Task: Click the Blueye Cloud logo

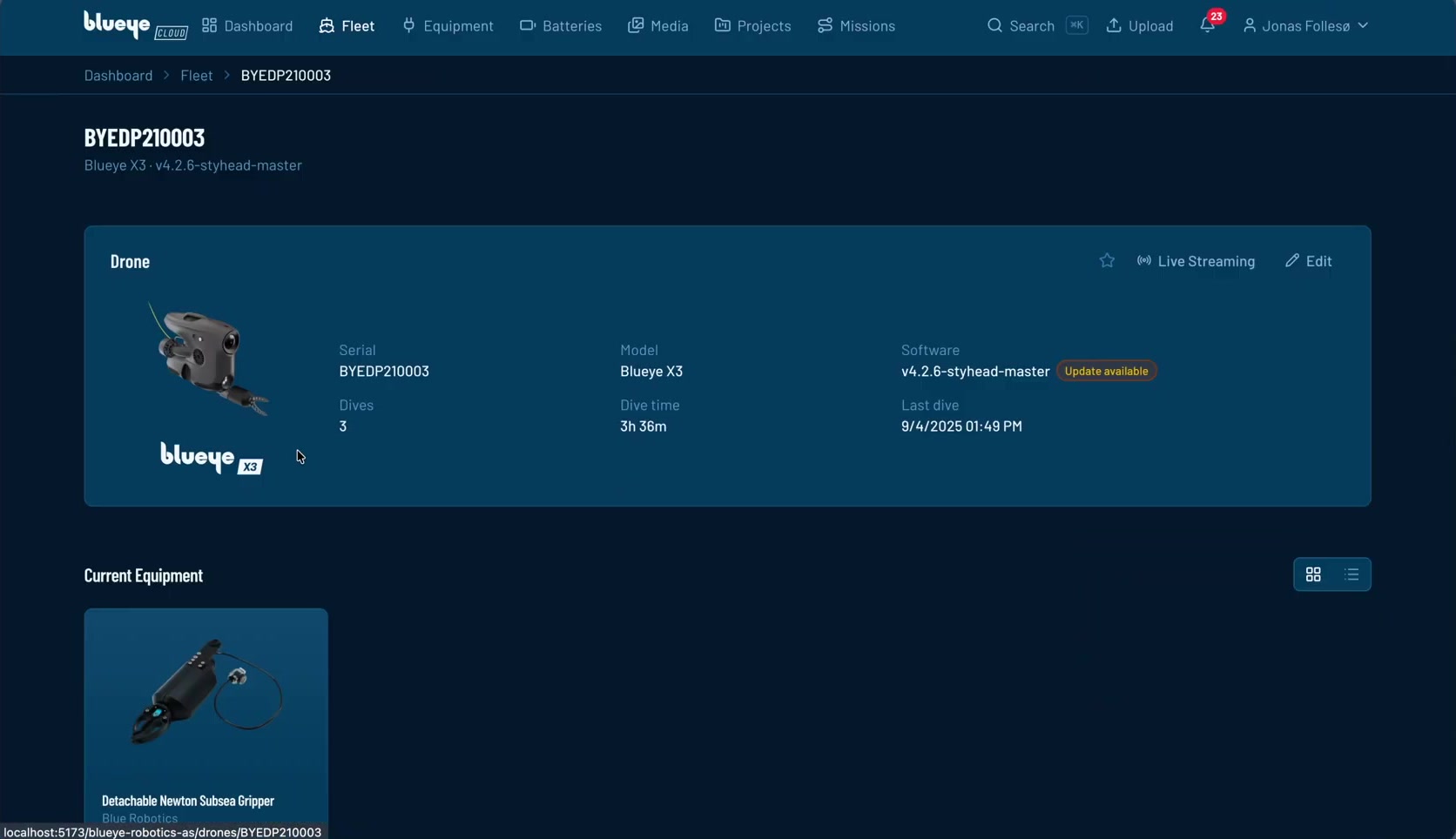Action: tap(136, 25)
